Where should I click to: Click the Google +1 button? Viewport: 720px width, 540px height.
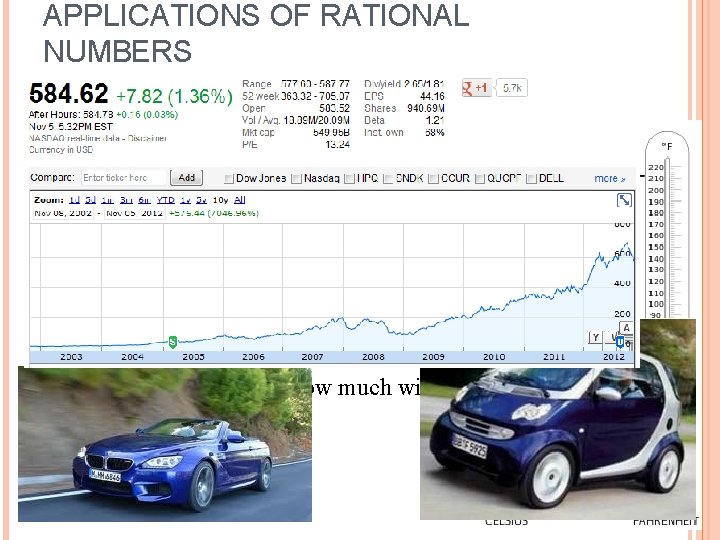pos(476,88)
